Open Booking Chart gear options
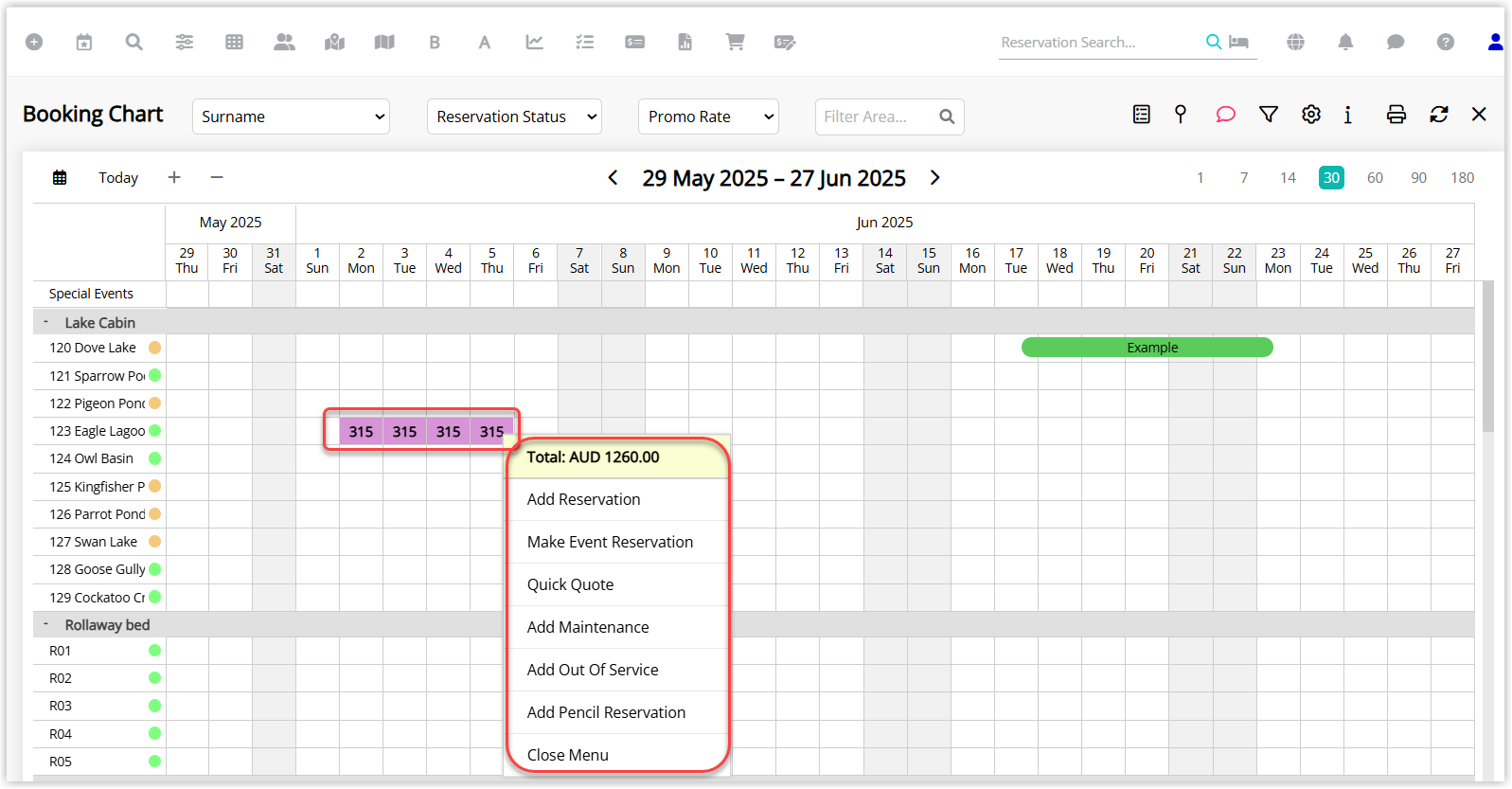Image resolution: width=1512 pixels, height=789 pixels. (x=1311, y=115)
